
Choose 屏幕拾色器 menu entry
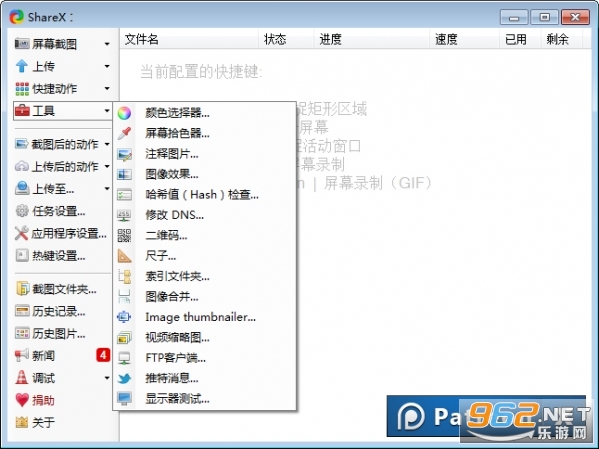click(x=204, y=133)
